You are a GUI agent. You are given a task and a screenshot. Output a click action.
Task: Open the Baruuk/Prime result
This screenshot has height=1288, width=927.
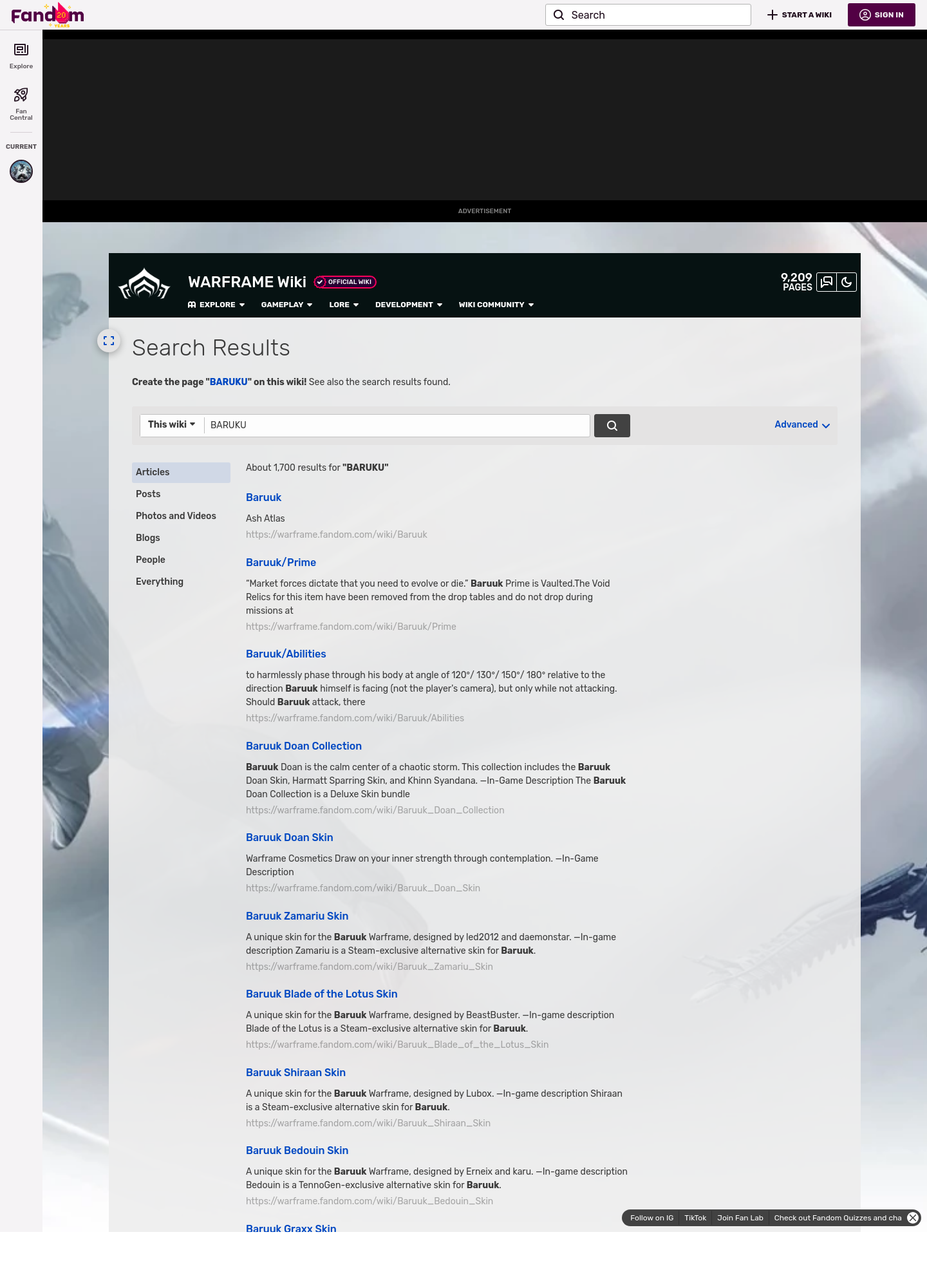(x=281, y=562)
